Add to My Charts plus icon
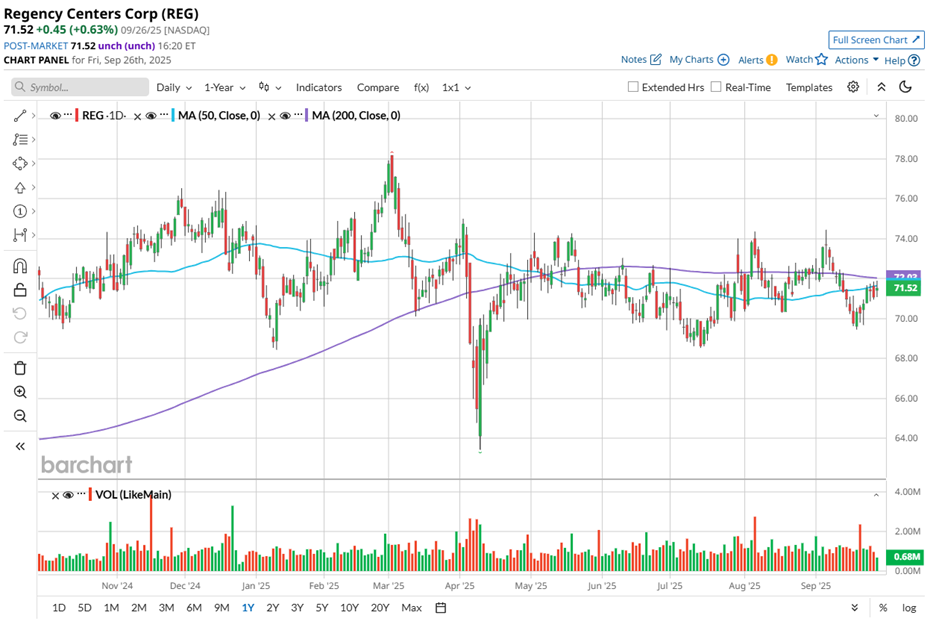 (x=723, y=60)
